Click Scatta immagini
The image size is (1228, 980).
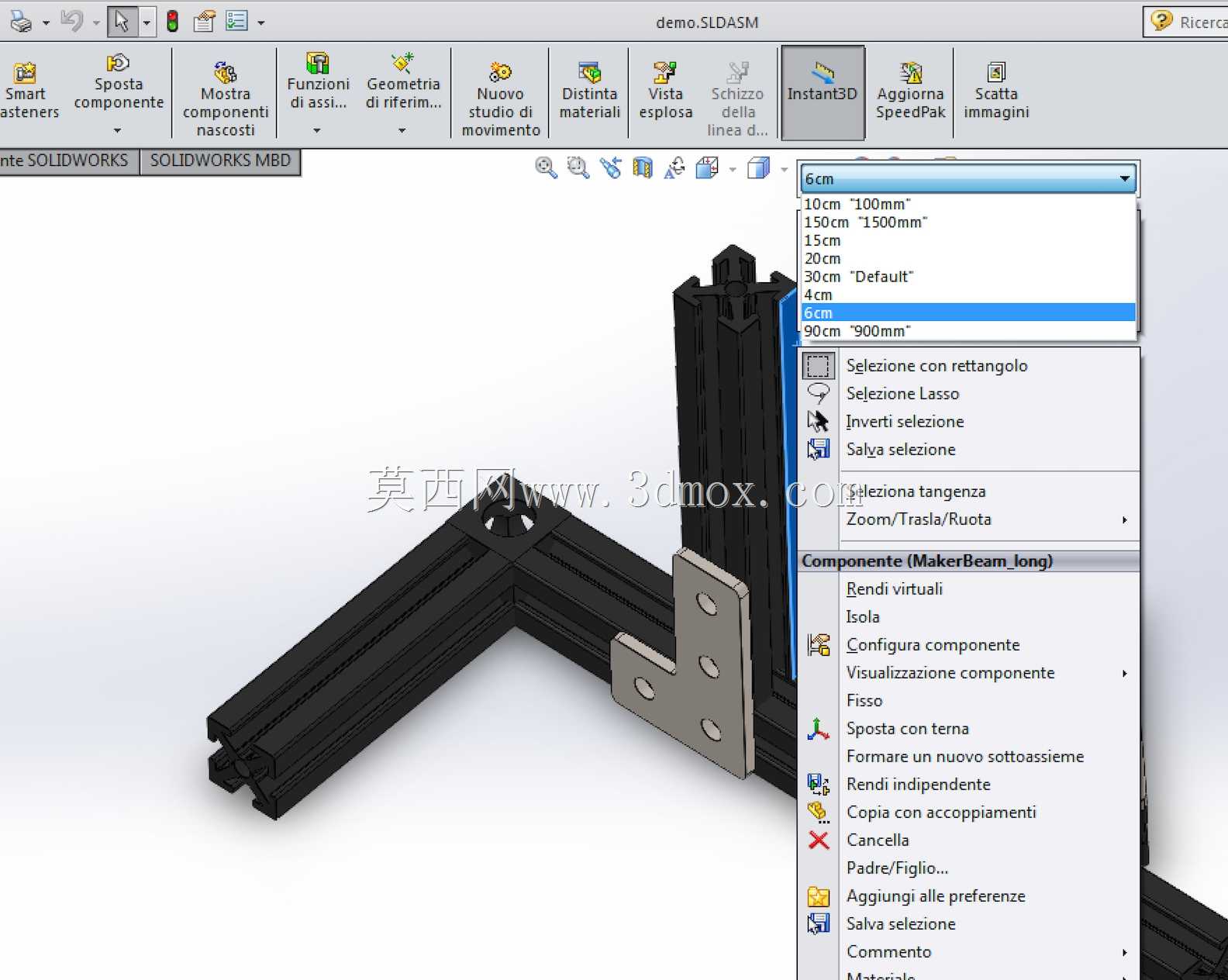(996, 91)
